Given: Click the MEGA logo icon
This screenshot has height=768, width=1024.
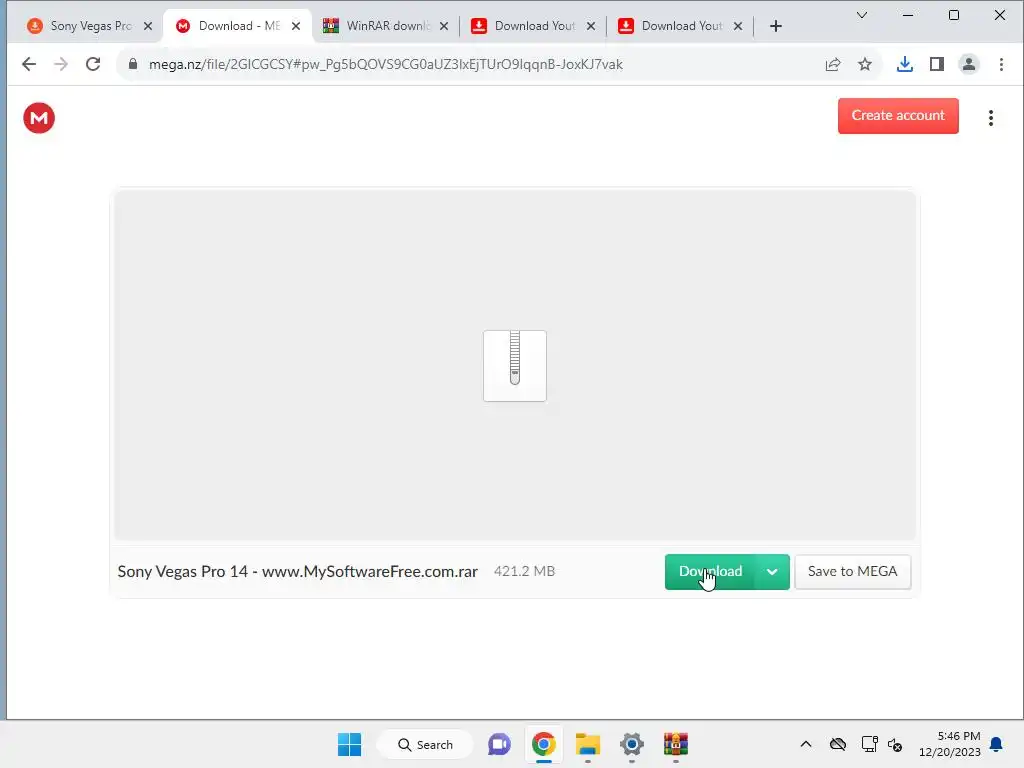Looking at the screenshot, I should click(x=39, y=118).
